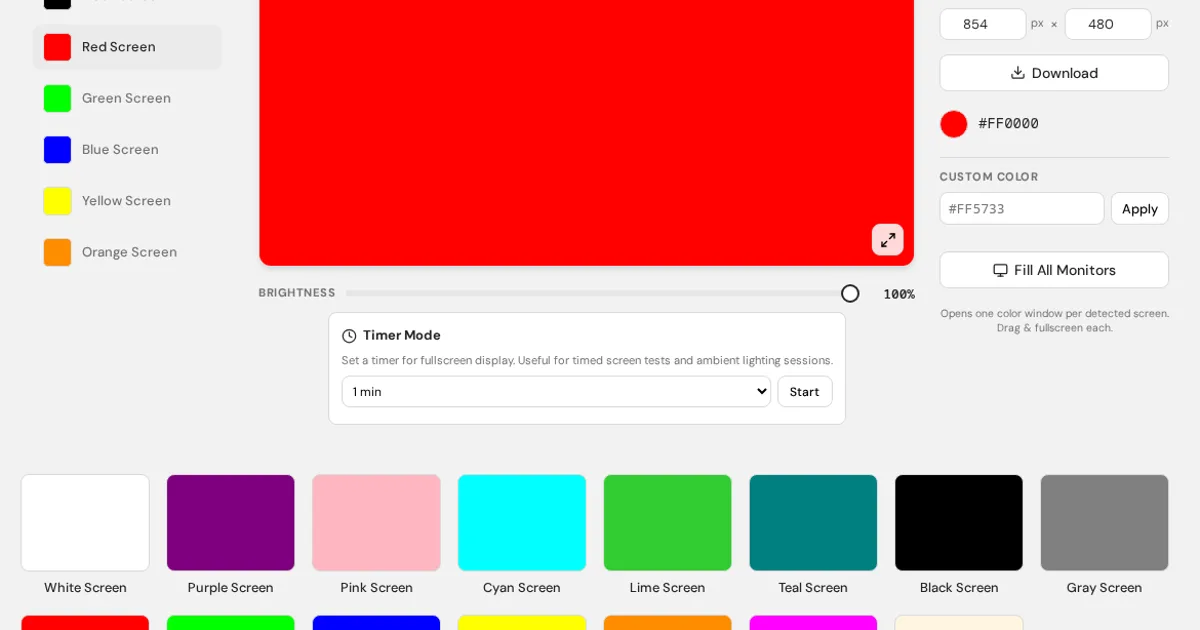Click the width field showing 854
1200x630 pixels.
point(982,24)
